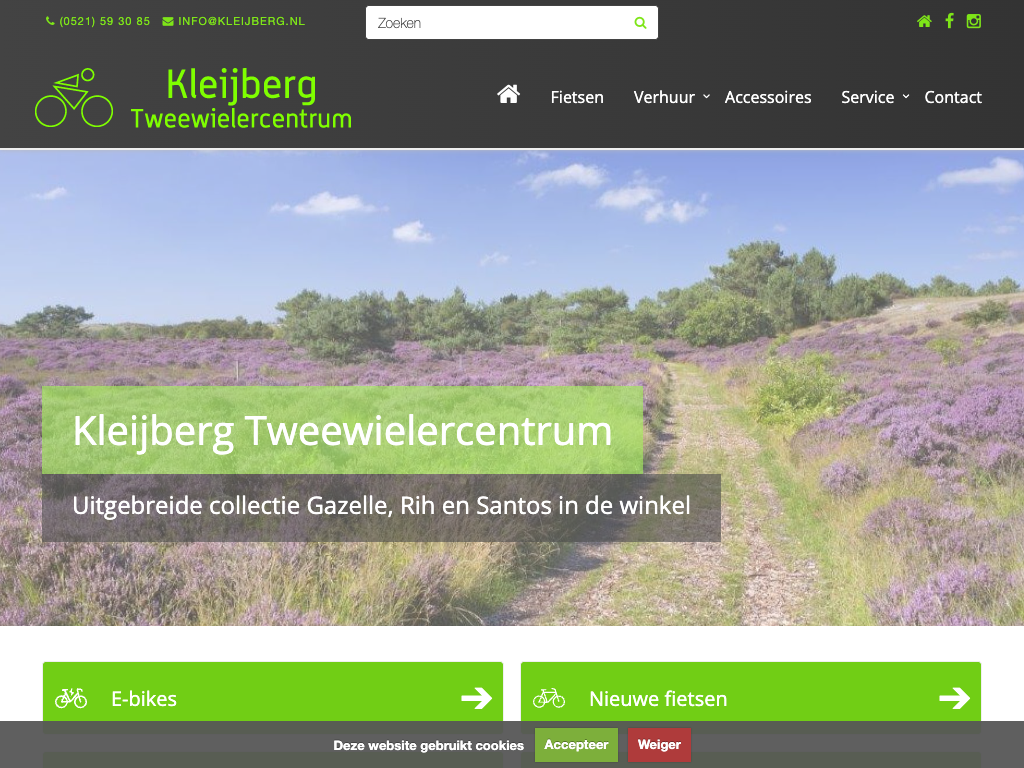Click the small green home icon top right

point(924,21)
